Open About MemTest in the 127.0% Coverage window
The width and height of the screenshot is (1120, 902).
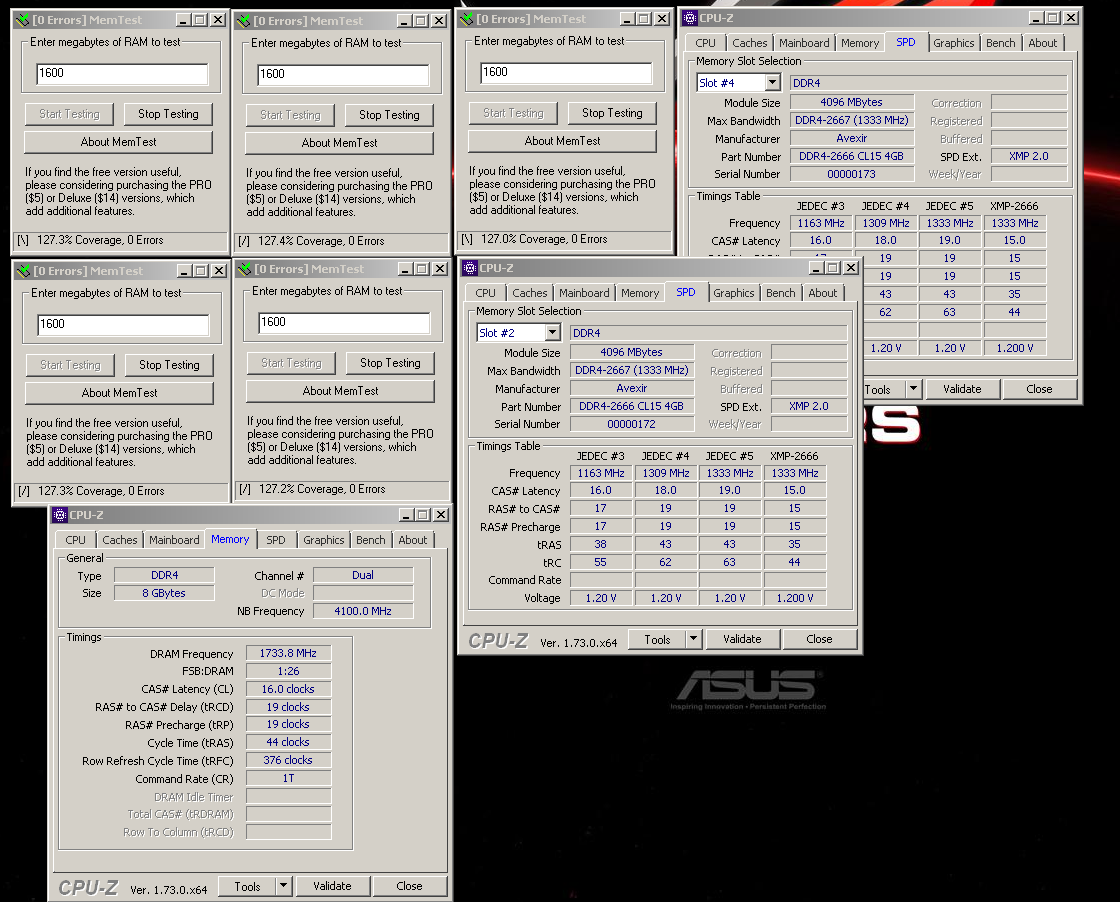tap(562, 141)
